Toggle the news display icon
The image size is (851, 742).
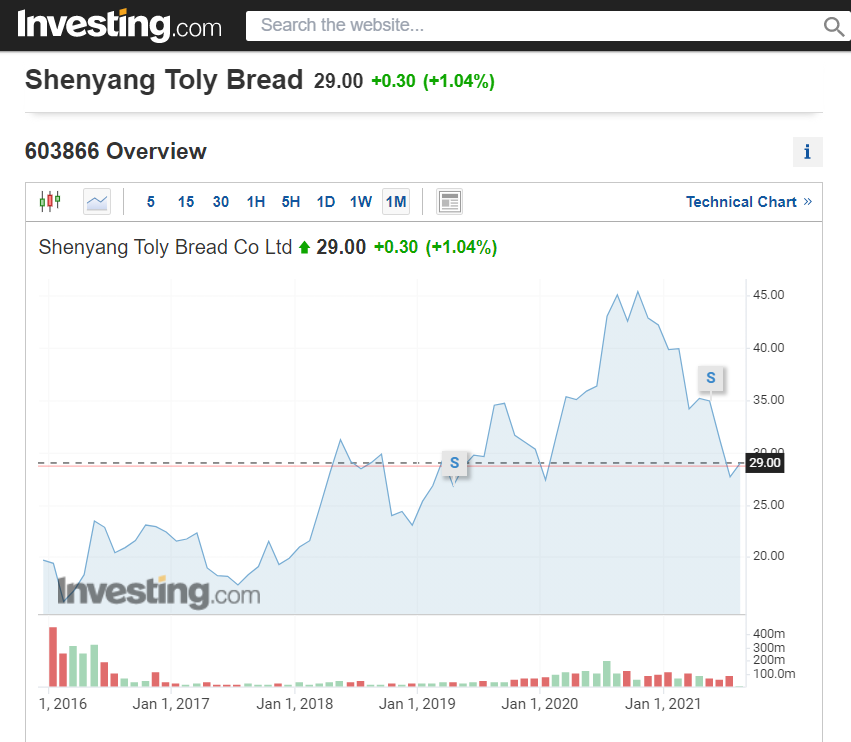pyautogui.click(x=449, y=202)
